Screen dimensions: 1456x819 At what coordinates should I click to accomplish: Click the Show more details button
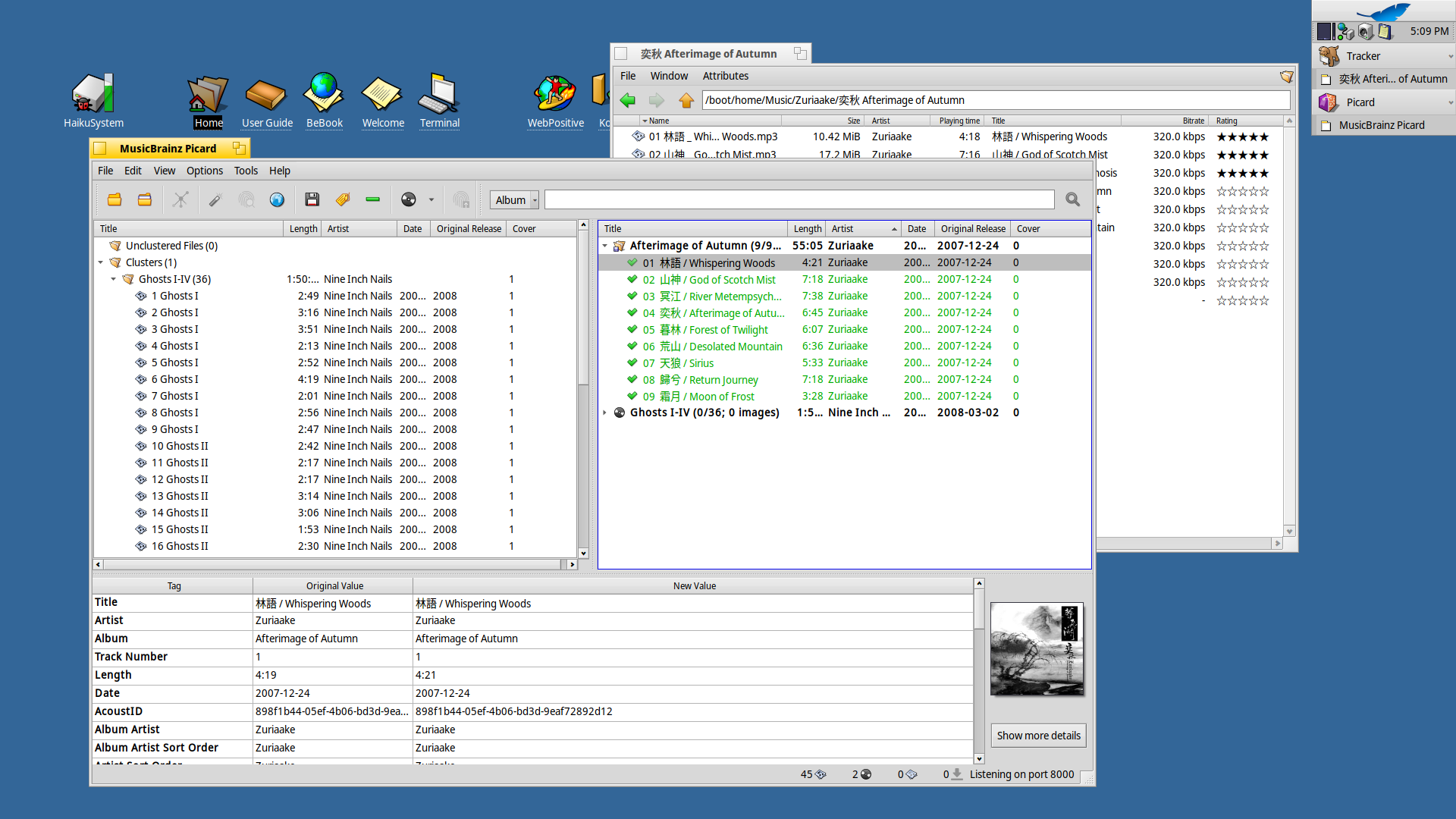pyautogui.click(x=1038, y=736)
